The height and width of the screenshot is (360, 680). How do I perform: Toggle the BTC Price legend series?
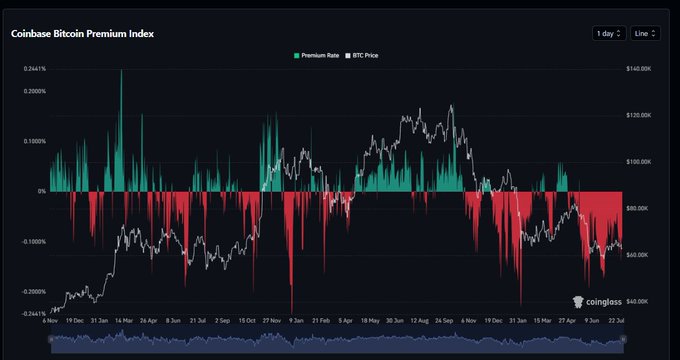coord(362,56)
